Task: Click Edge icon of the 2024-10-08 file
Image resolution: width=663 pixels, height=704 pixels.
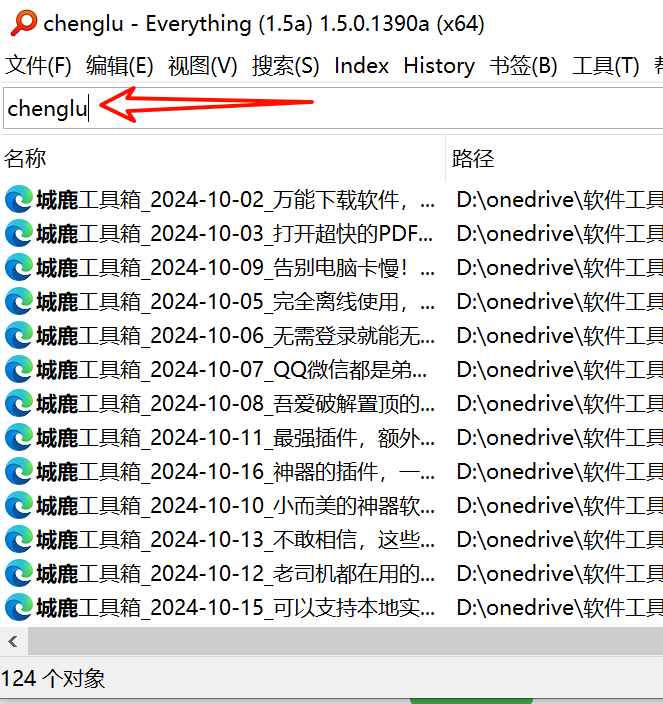Action: [19, 404]
